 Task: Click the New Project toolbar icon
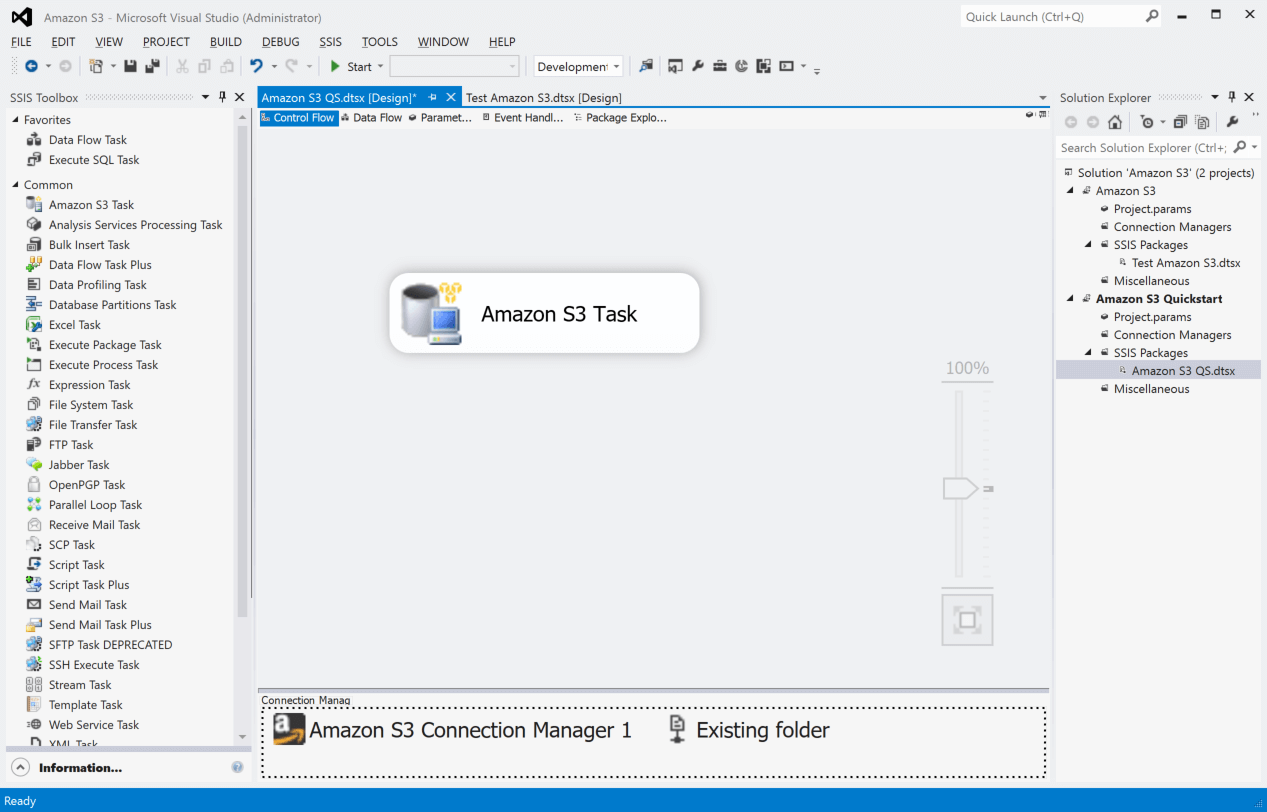click(96, 66)
